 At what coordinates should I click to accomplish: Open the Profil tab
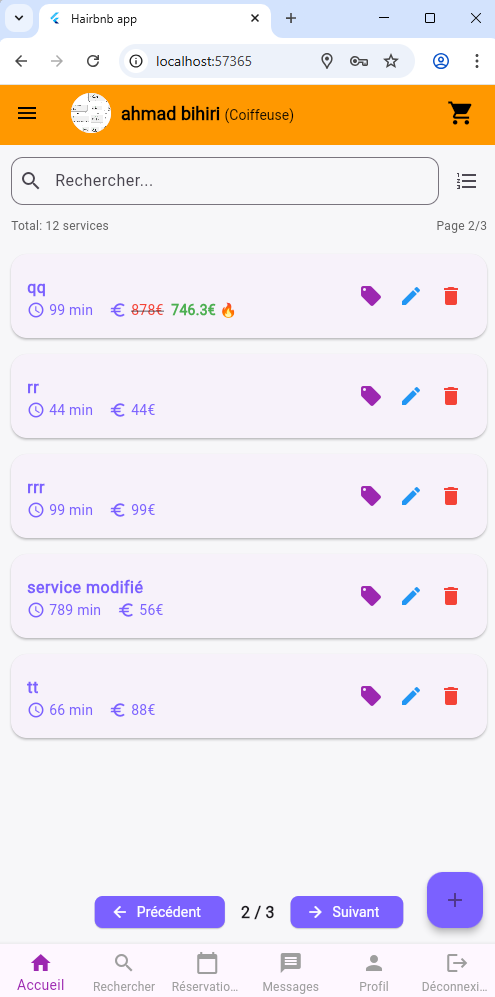click(373, 972)
